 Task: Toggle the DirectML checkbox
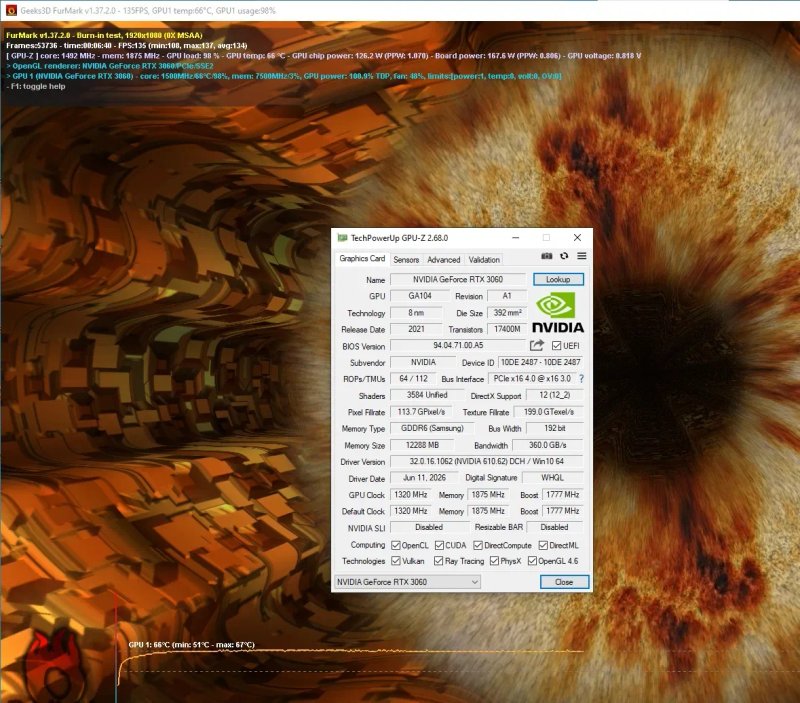[x=543, y=545]
